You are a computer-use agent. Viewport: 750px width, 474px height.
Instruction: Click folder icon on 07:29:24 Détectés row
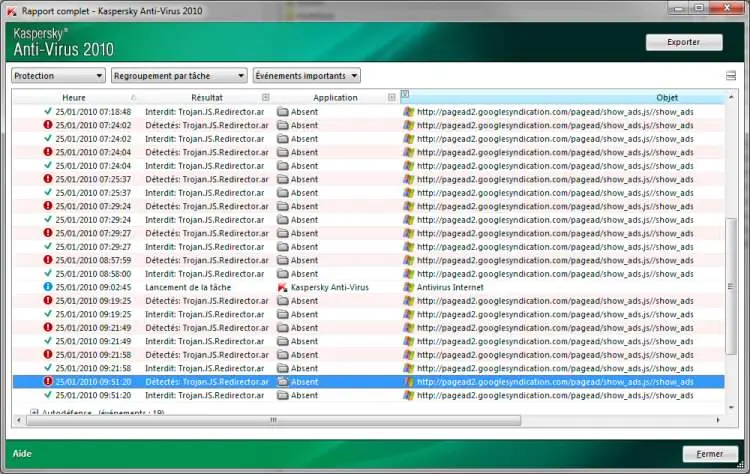click(283, 206)
